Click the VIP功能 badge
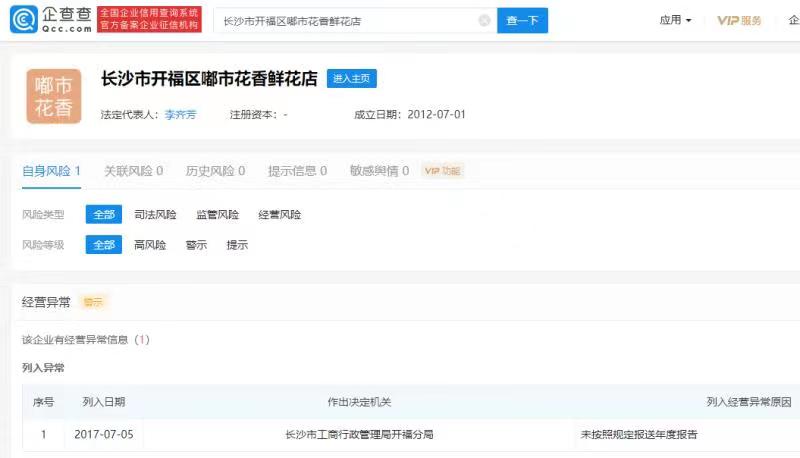 point(442,171)
